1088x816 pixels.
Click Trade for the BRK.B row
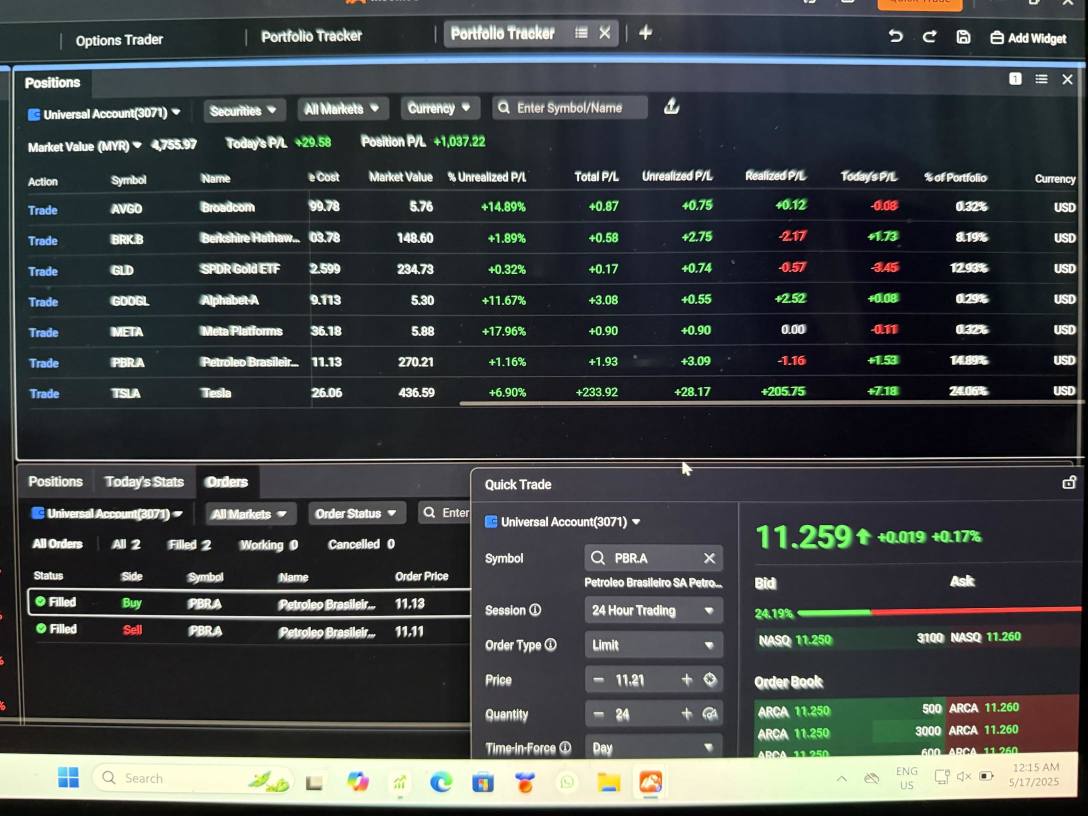[43, 240]
